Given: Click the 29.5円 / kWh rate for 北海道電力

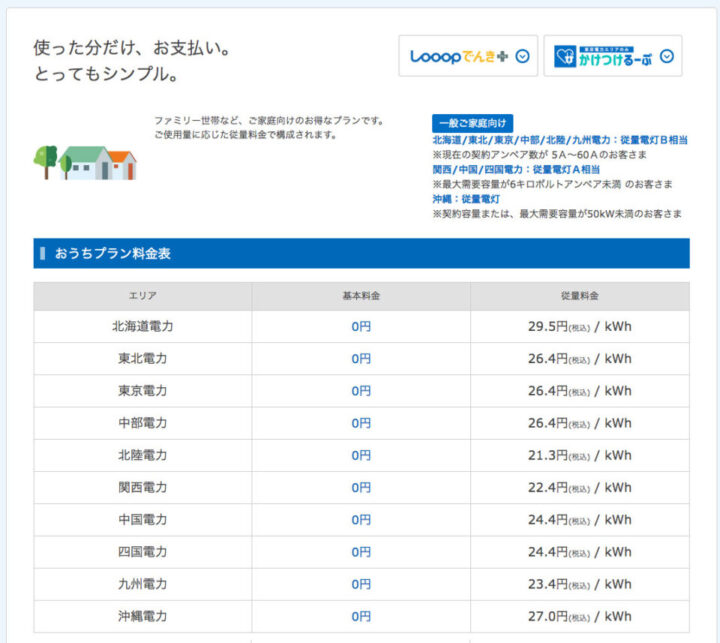Looking at the screenshot, I should click(x=580, y=327).
